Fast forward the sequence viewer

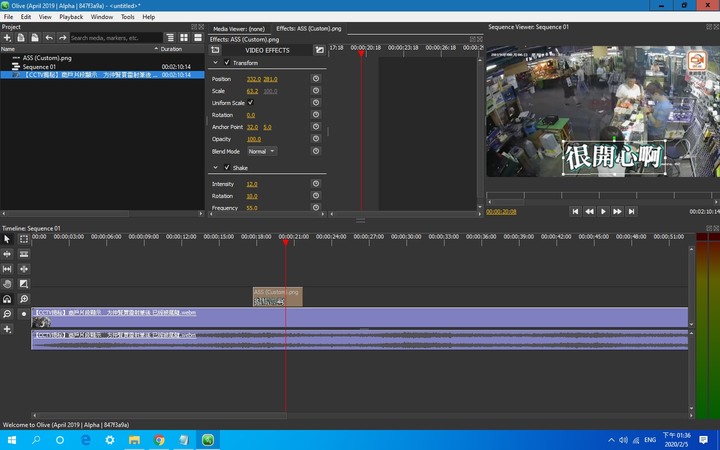(617, 211)
